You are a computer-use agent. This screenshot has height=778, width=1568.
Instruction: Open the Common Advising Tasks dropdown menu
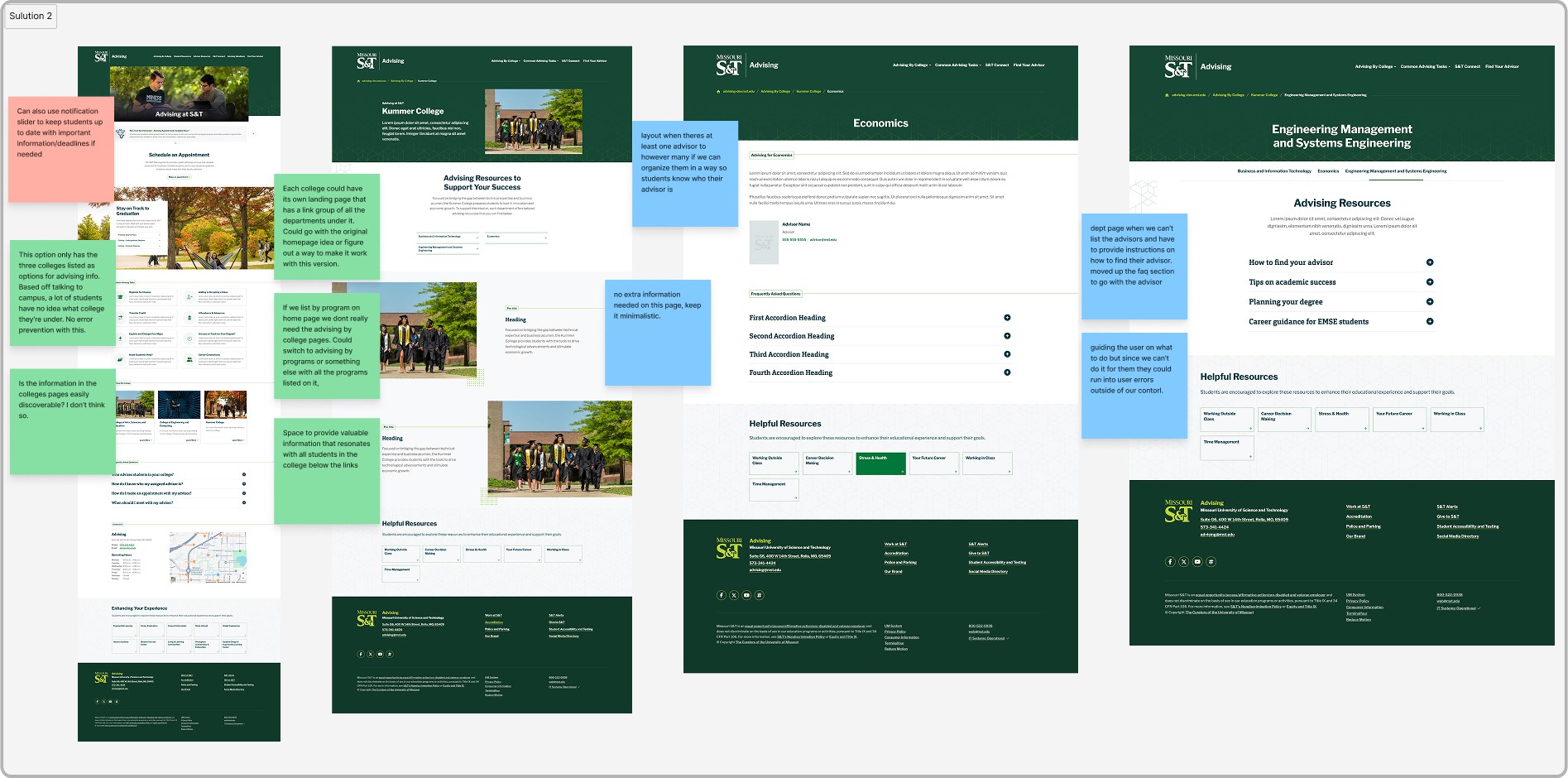click(957, 65)
